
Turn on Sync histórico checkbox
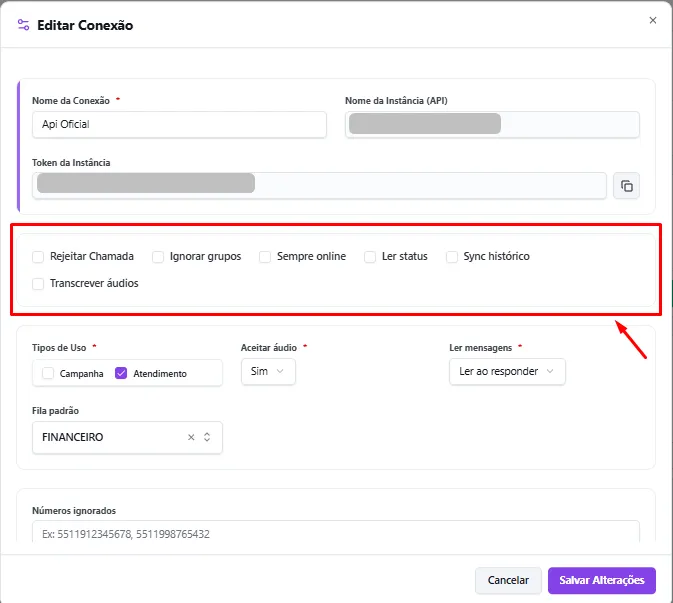[452, 257]
